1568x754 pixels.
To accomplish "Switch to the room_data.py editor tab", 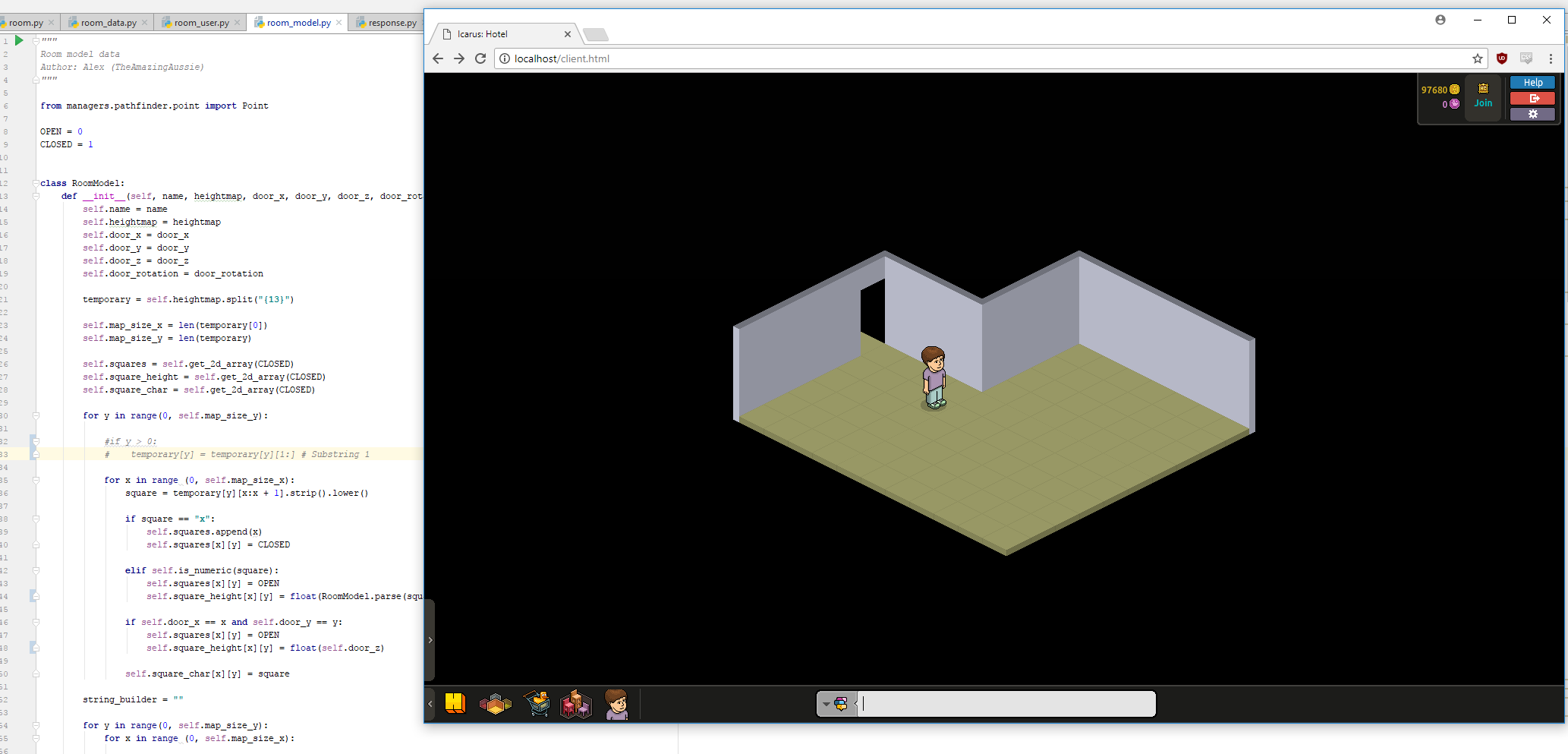I will point(109,23).
